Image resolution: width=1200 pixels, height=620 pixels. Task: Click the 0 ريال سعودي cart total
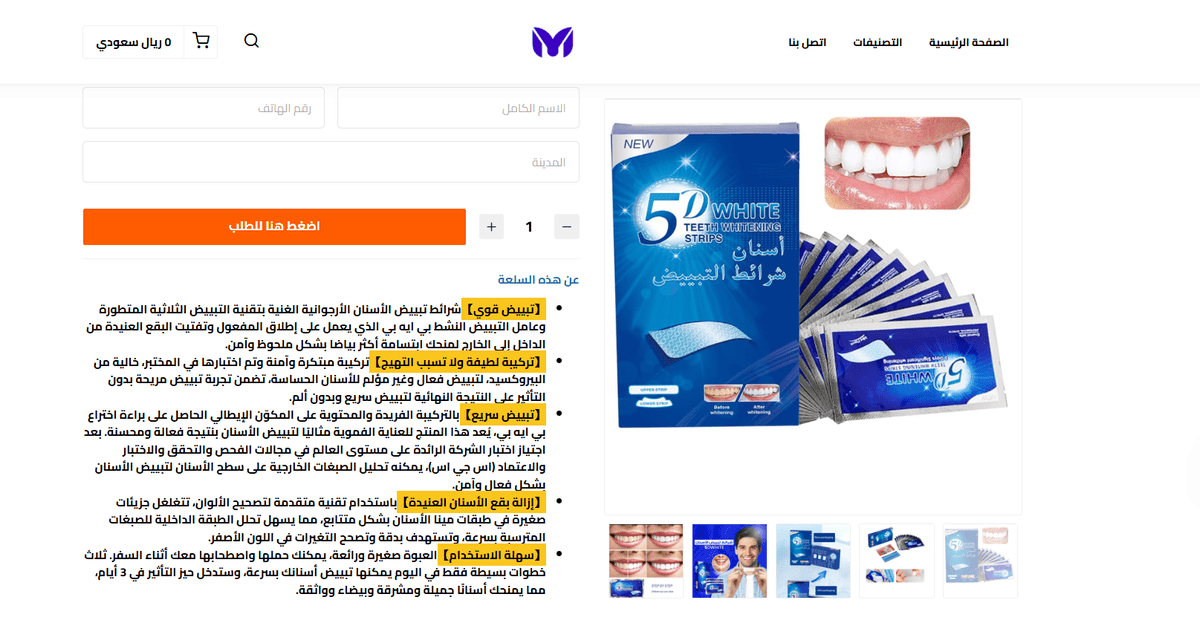point(134,42)
